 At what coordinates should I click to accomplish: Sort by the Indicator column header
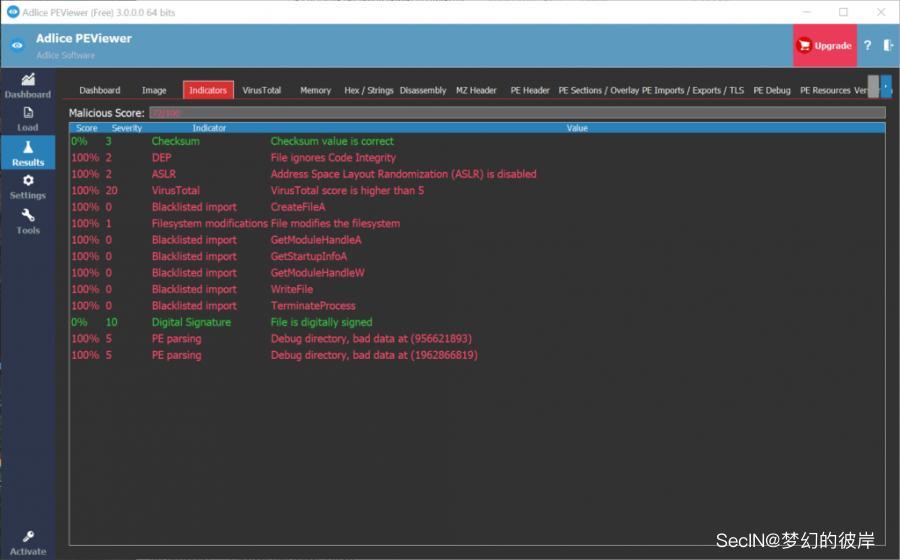coord(209,128)
